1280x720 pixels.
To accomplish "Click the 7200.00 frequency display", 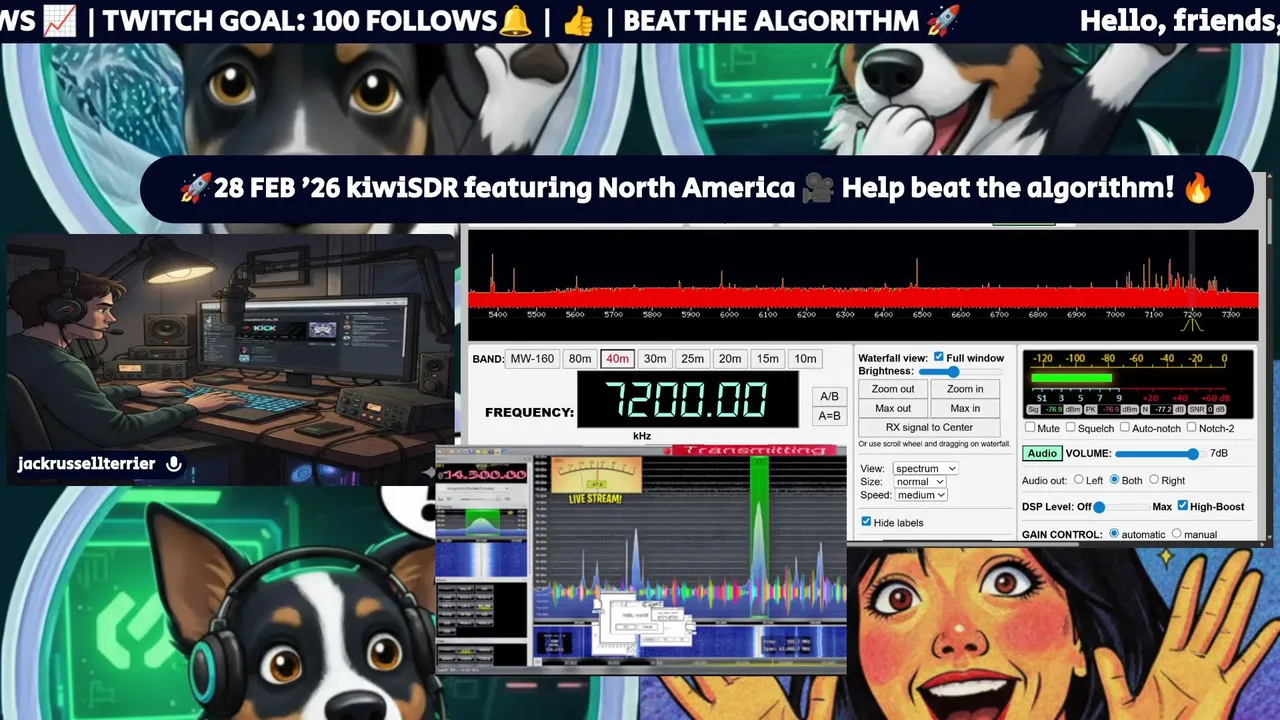I will 688,400.
